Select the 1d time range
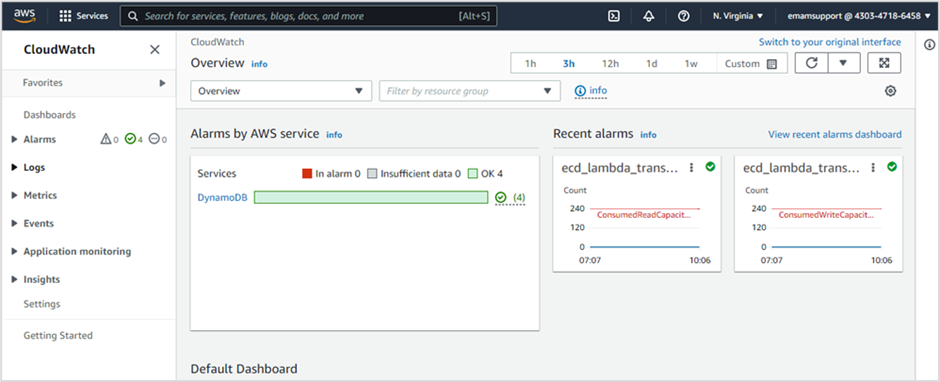Screen dimensions: 940x382 point(652,64)
